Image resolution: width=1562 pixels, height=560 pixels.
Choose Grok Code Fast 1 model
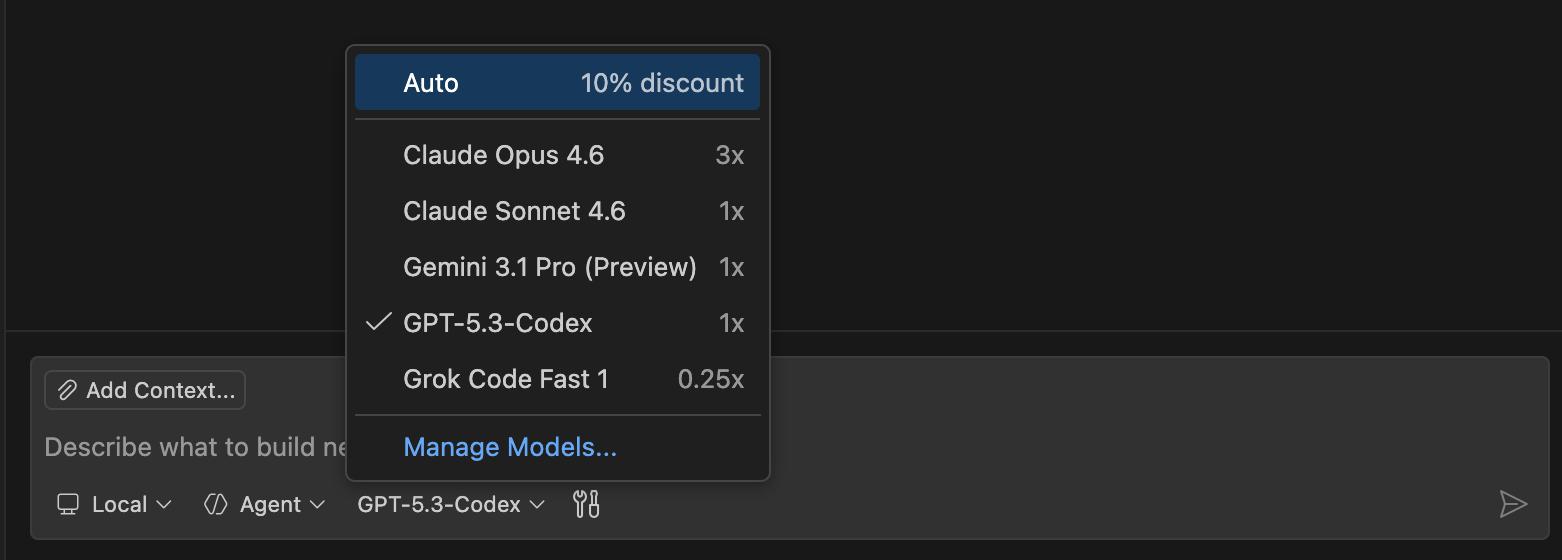pos(557,379)
